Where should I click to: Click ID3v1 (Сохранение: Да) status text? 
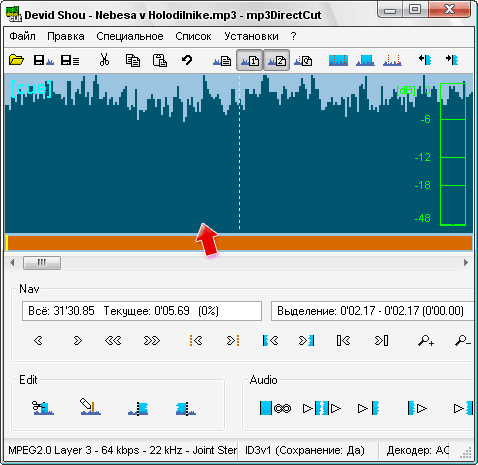coord(305,450)
